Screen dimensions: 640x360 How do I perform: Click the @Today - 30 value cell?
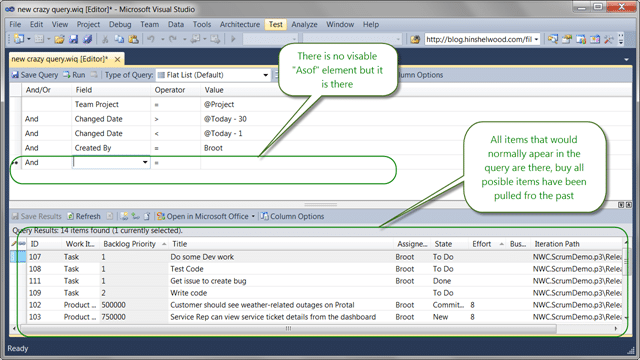click(x=225, y=119)
